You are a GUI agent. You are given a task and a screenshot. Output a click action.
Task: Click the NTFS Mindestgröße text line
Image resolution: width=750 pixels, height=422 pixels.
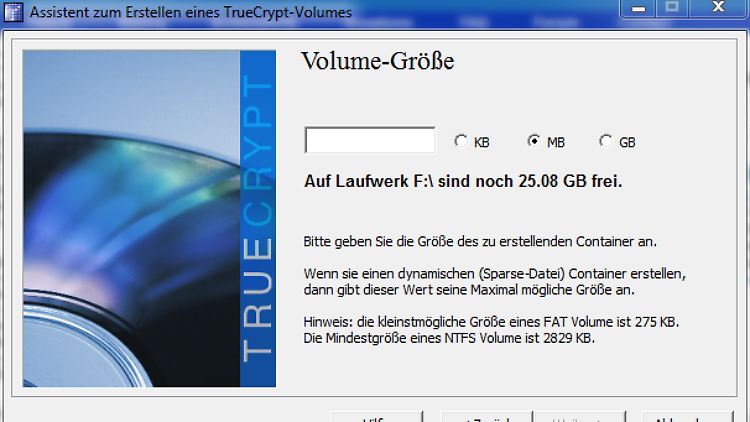[x=450, y=338]
